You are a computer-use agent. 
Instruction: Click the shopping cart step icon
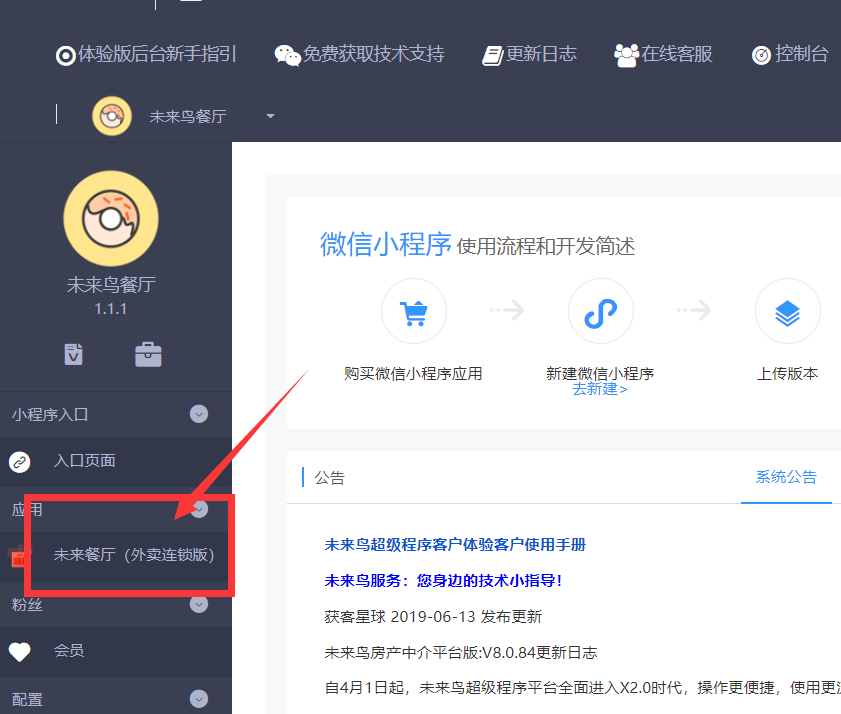414,311
